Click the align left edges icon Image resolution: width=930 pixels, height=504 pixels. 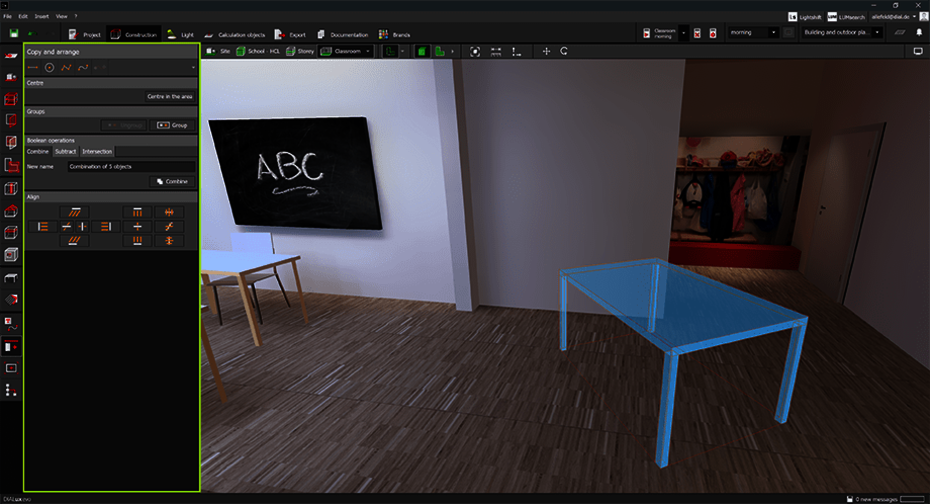click(42, 227)
